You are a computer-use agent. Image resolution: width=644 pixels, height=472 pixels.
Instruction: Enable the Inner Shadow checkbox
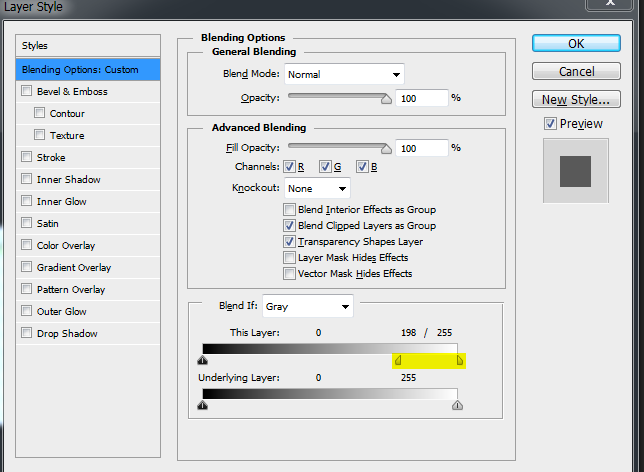(x=27, y=179)
